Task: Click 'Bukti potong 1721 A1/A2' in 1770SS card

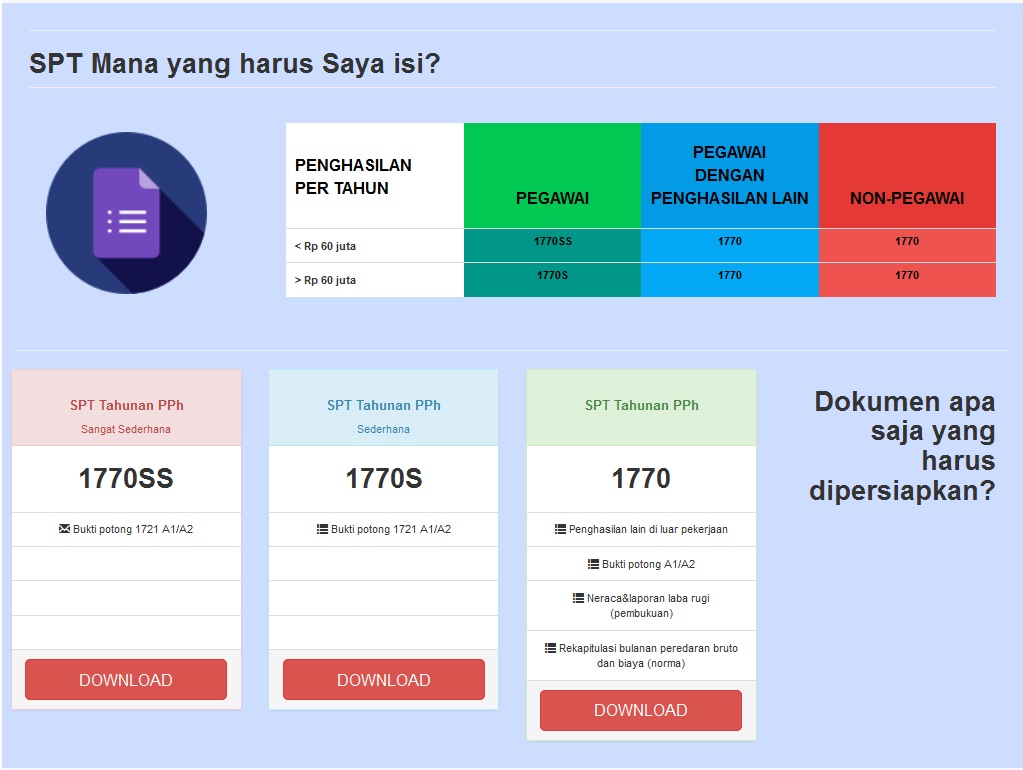Action: pyautogui.click(x=133, y=529)
